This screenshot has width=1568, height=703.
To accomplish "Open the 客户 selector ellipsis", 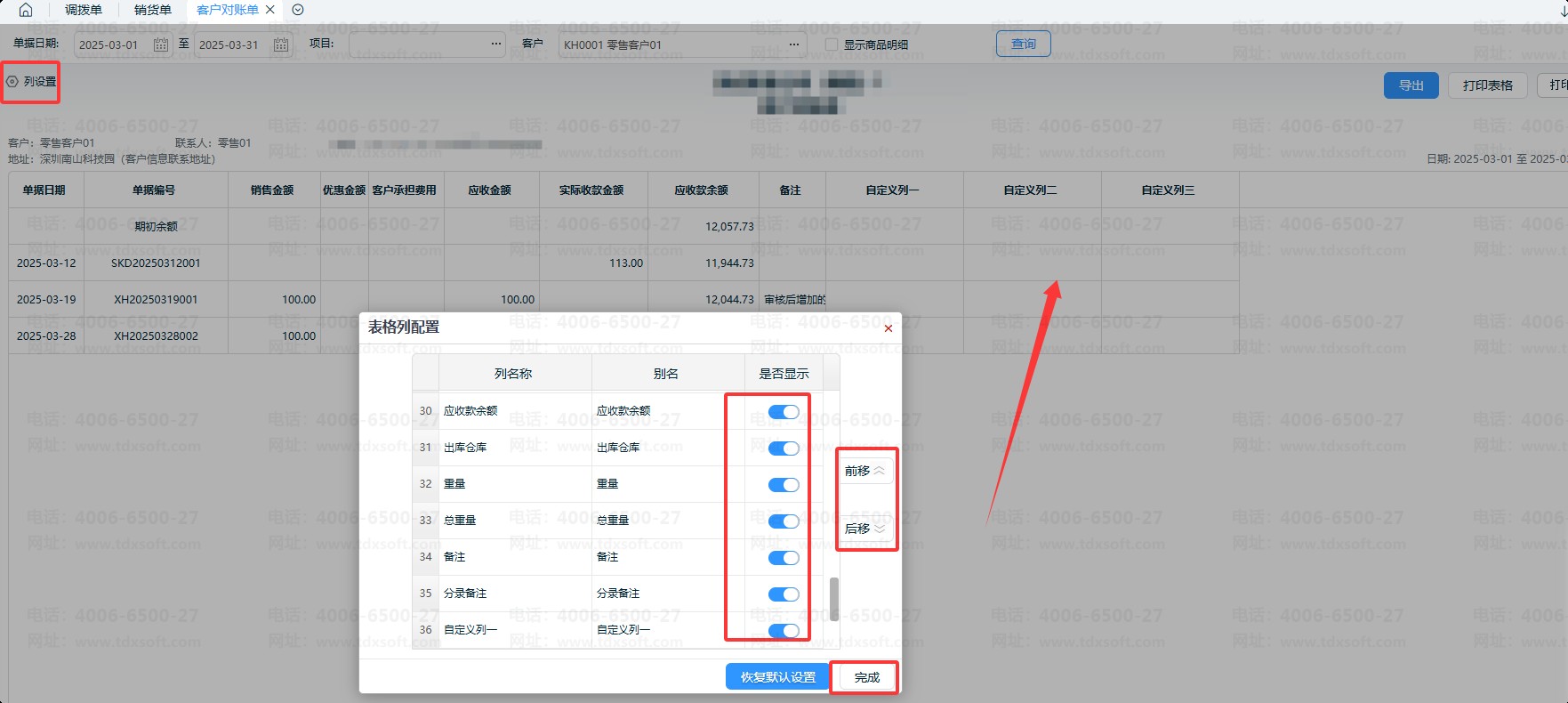I will (793, 44).
